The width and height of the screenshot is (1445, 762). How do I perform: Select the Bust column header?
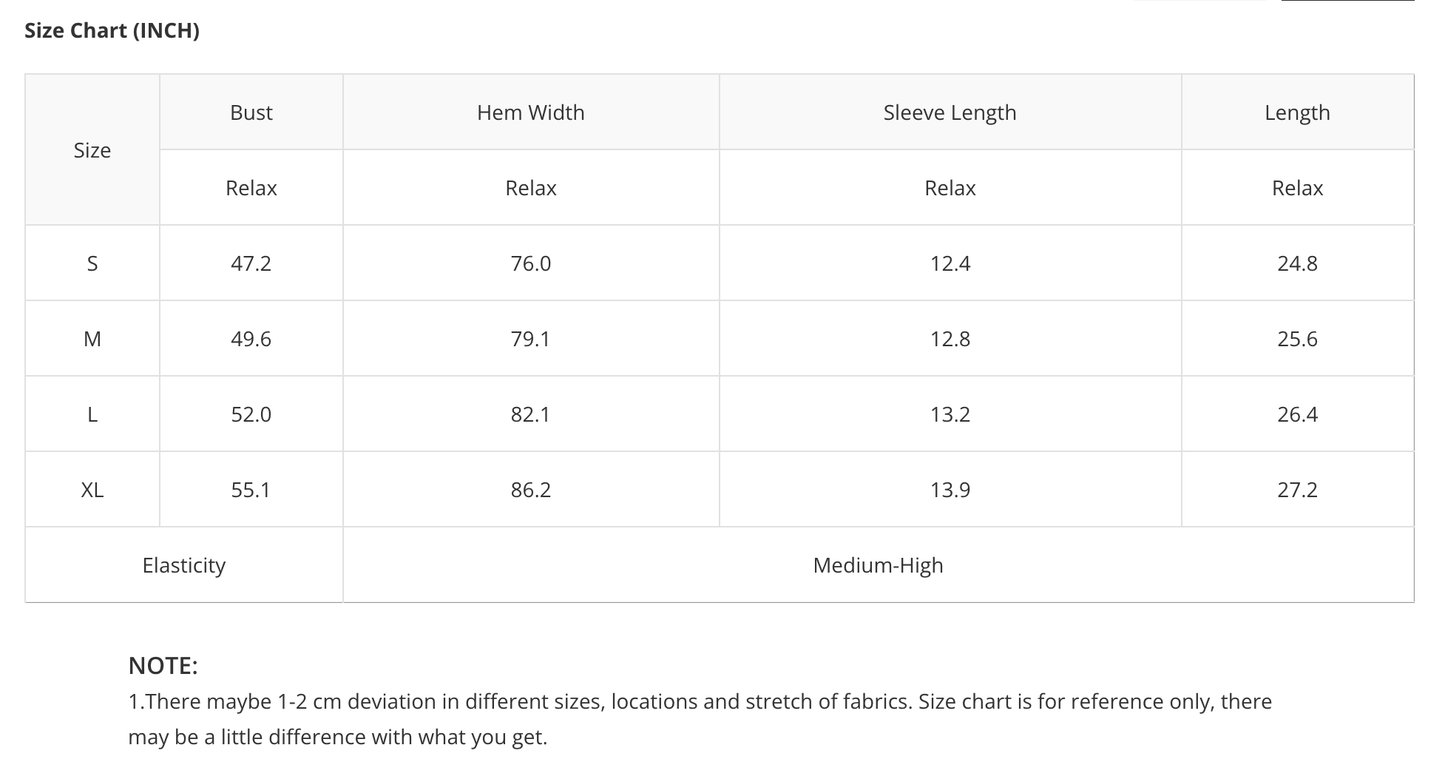[x=251, y=113]
